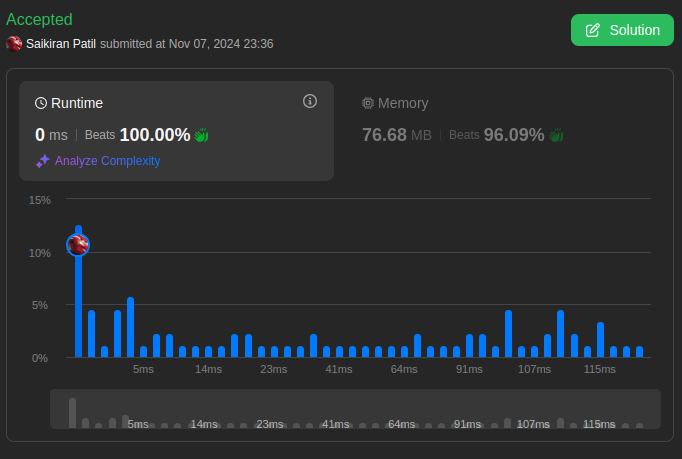Click the overview range slider below the chart
Viewport: 682px width, 459px height.
point(355,409)
